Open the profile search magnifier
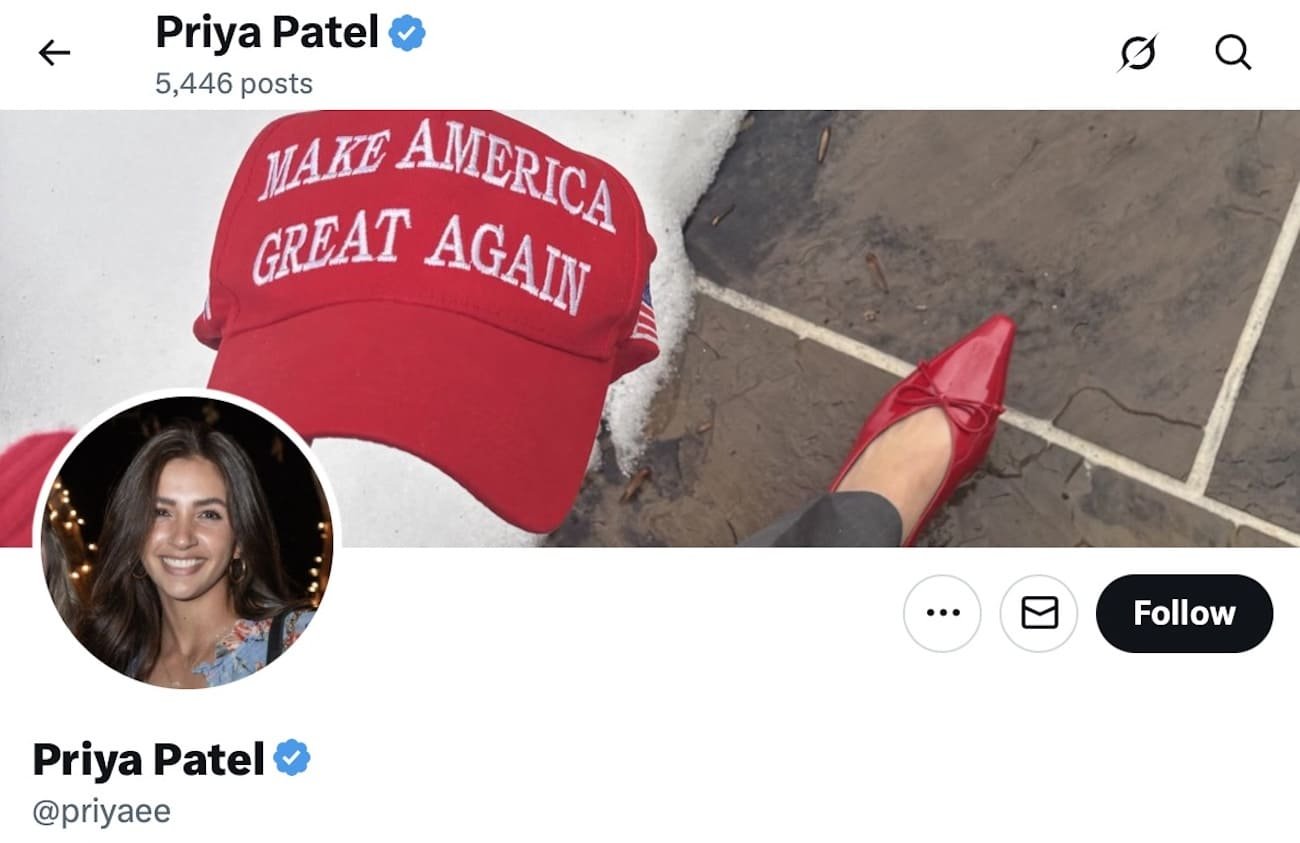1300x843 pixels. (x=1233, y=52)
